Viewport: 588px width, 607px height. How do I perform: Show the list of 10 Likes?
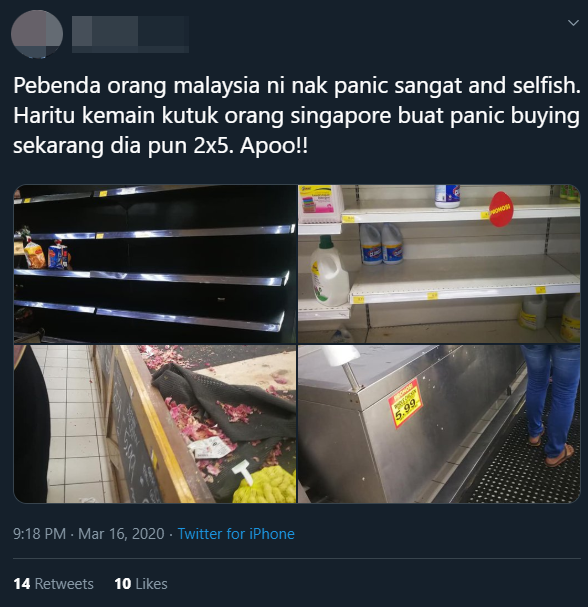tap(141, 584)
